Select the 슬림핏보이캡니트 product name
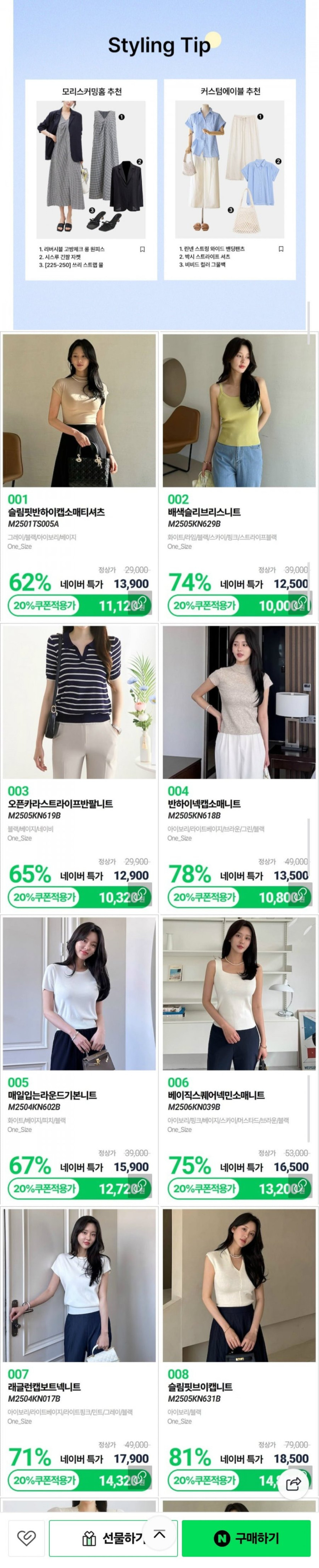 (x=200, y=1387)
